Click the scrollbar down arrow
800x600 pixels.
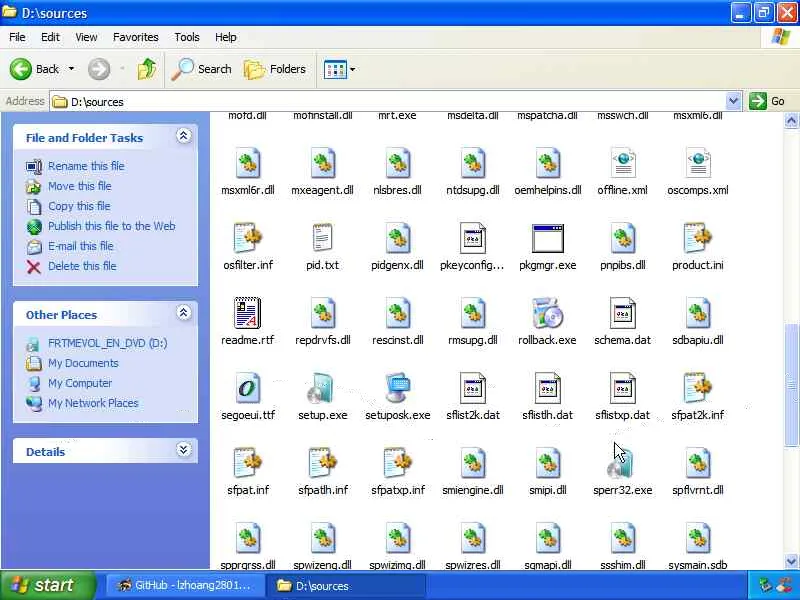point(791,562)
